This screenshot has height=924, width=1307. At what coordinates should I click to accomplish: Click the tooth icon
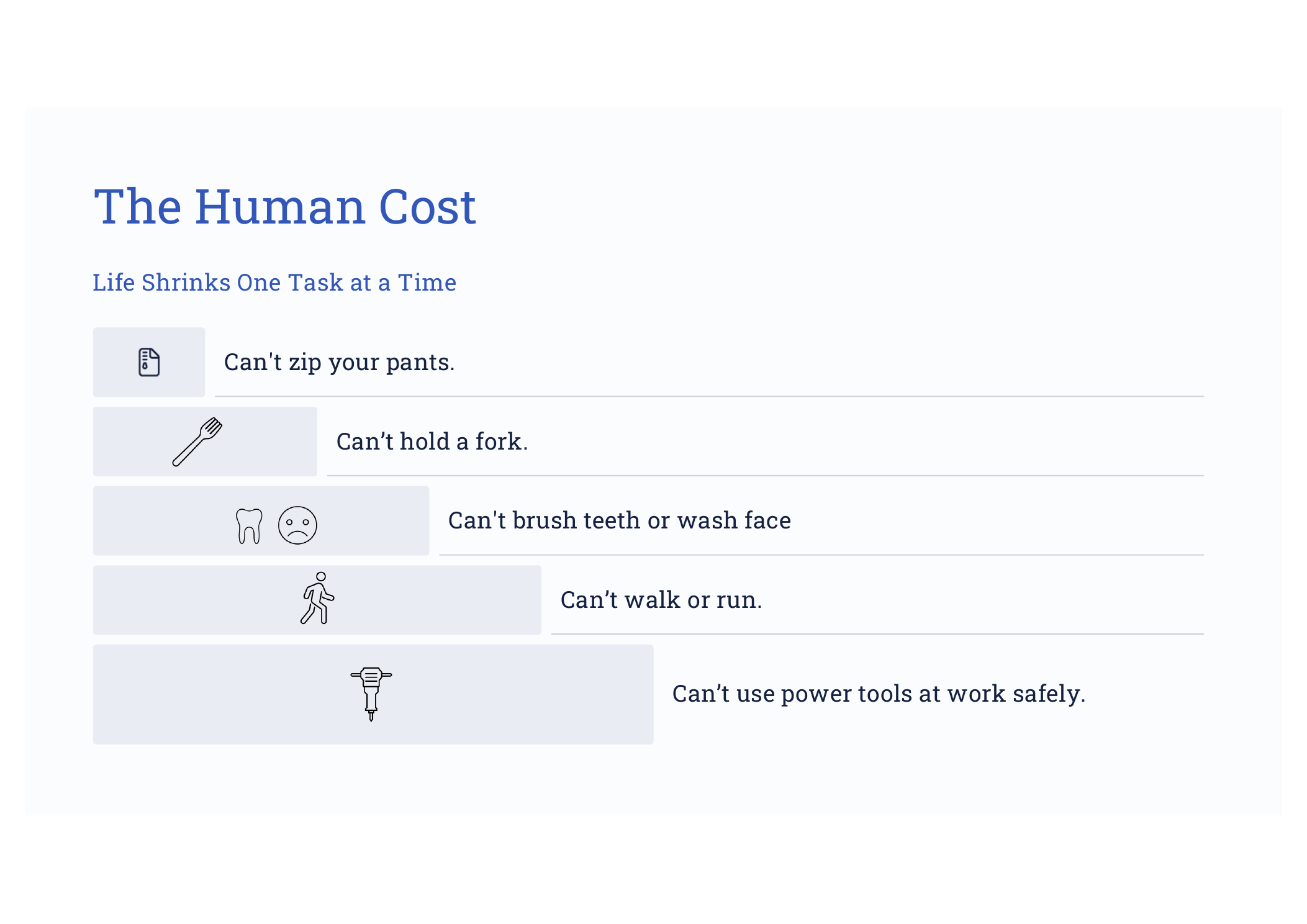point(249,526)
